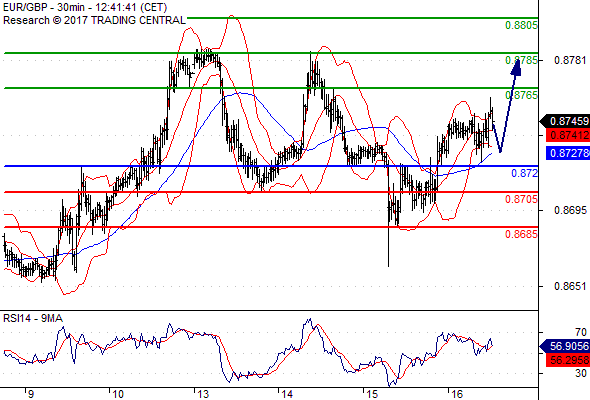
Task: Click the red 0.8685 support label
Action: [x=521, y=234]
